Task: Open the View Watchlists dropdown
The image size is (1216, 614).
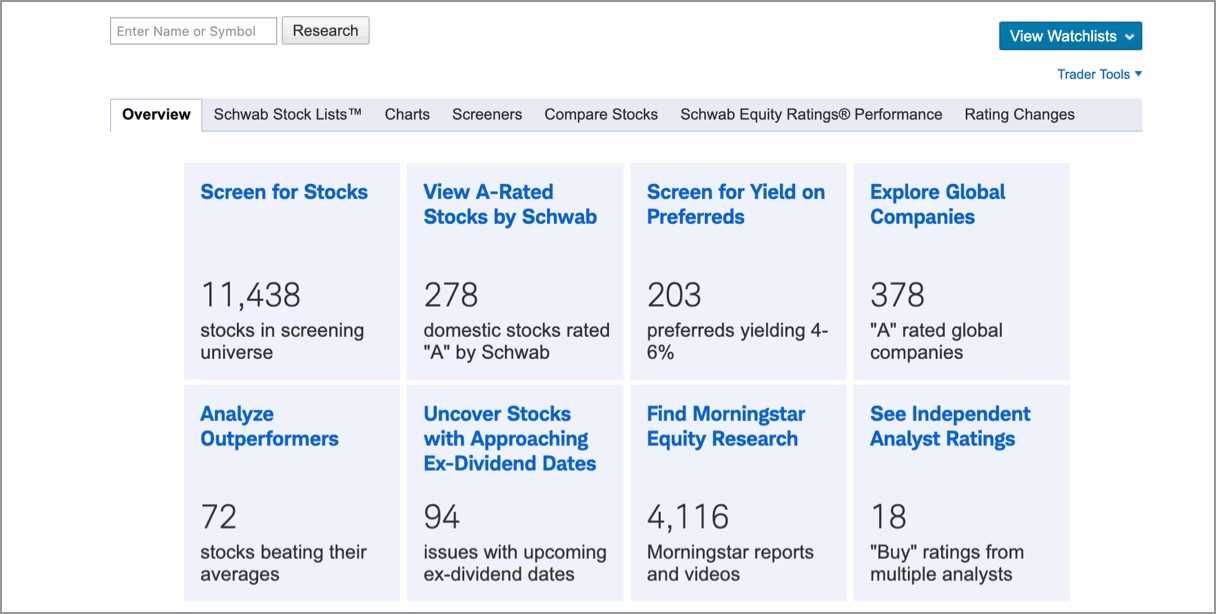Action: pos(1069,36)
